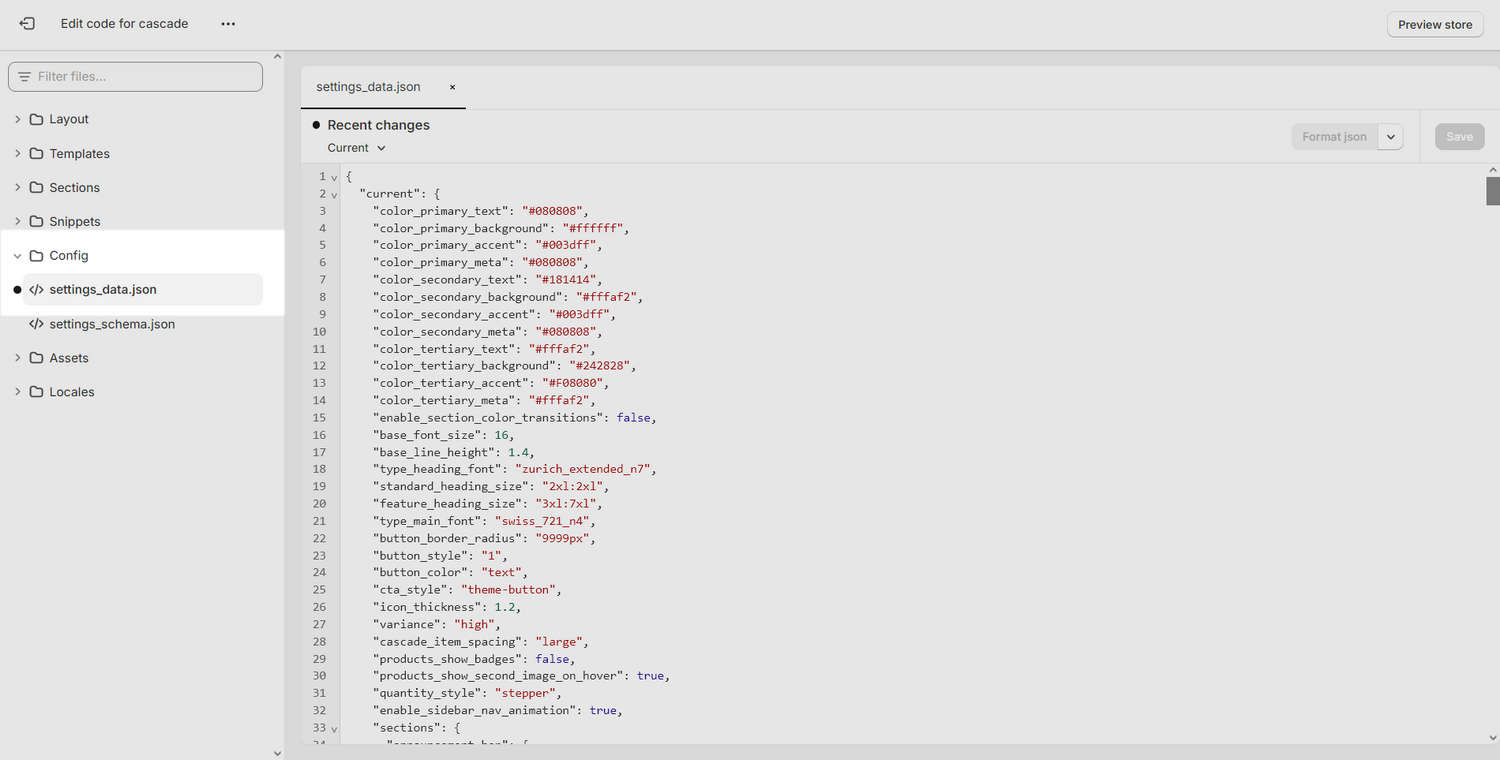This screenshot has height=760, width=1500.
Task: Click the Layout folder icon
Action: click(37, 119)
